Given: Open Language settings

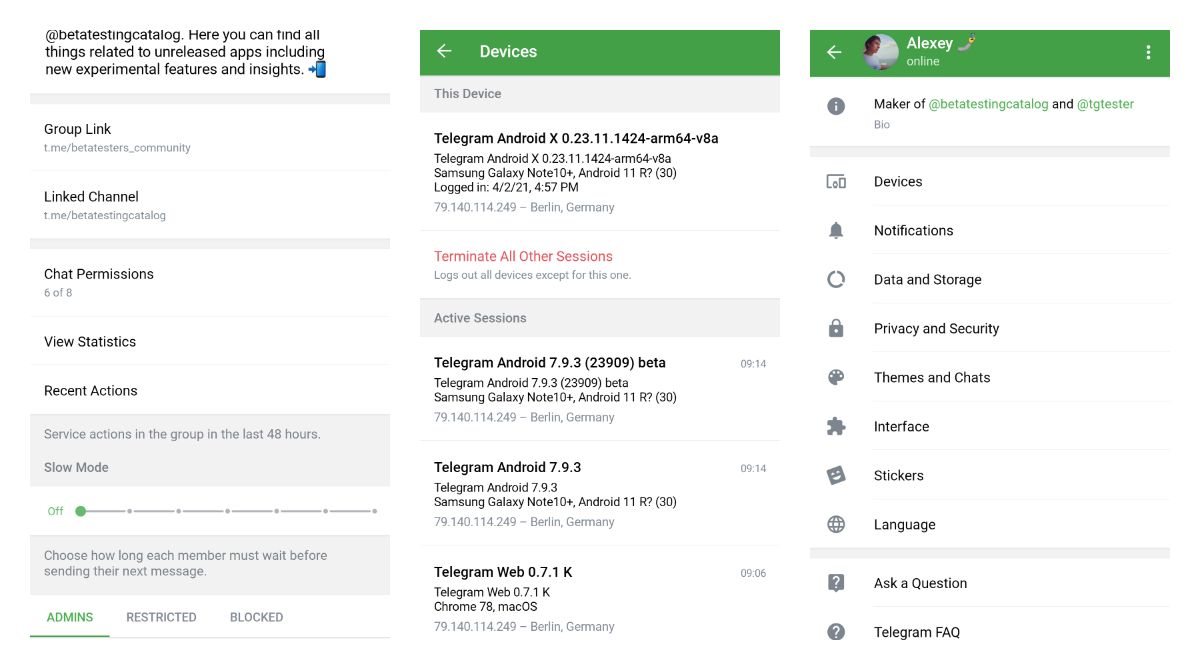Looking at the screenshot, I should [990, 525].
